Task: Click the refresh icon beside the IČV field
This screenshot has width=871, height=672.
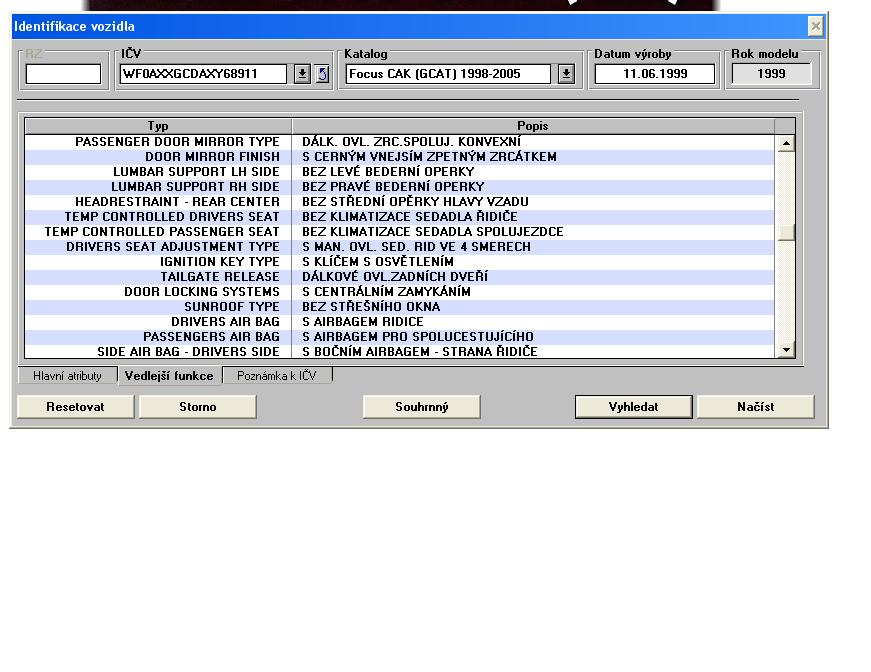Action: 322,74
